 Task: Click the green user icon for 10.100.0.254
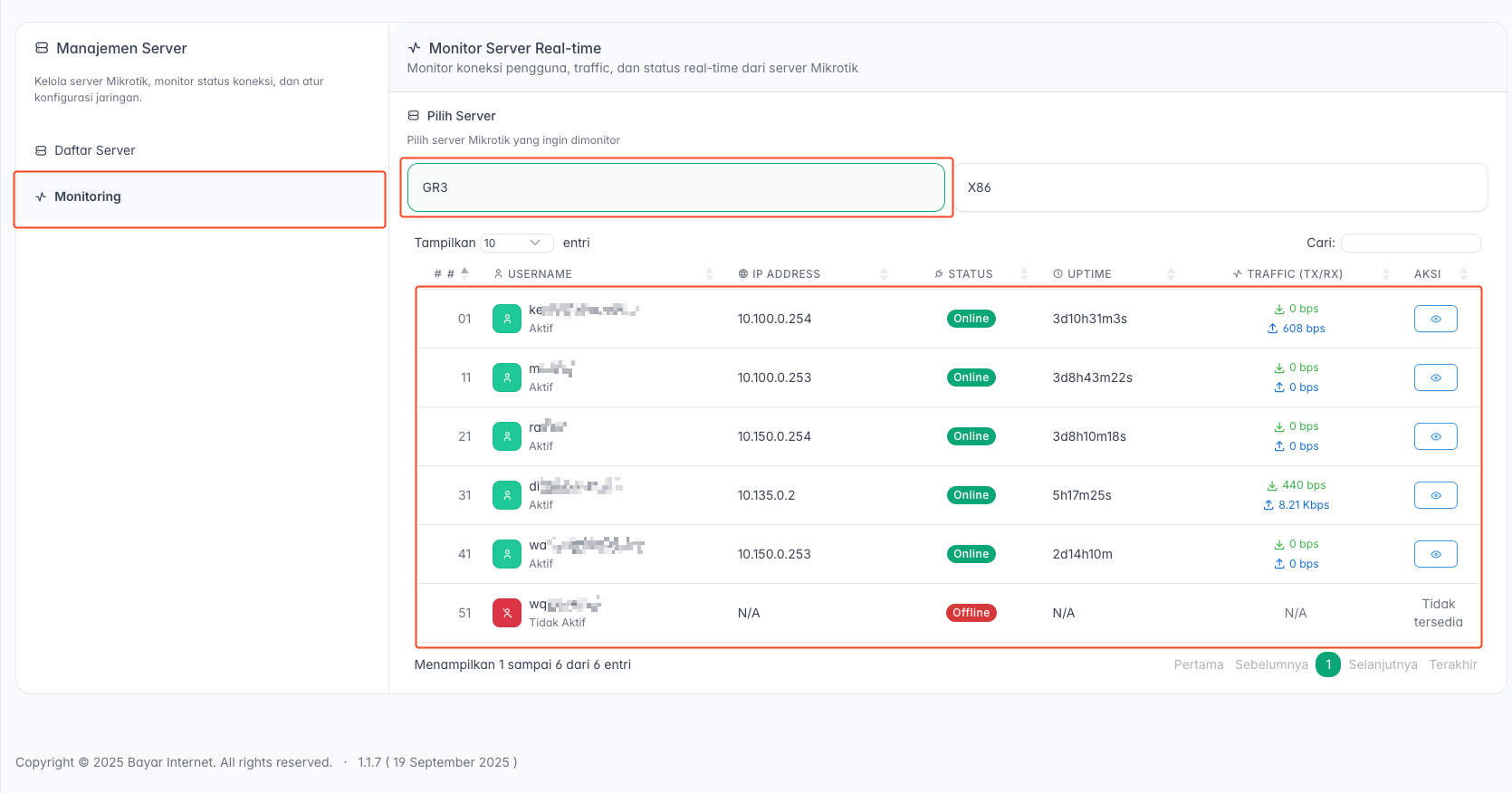coord(507,319)
